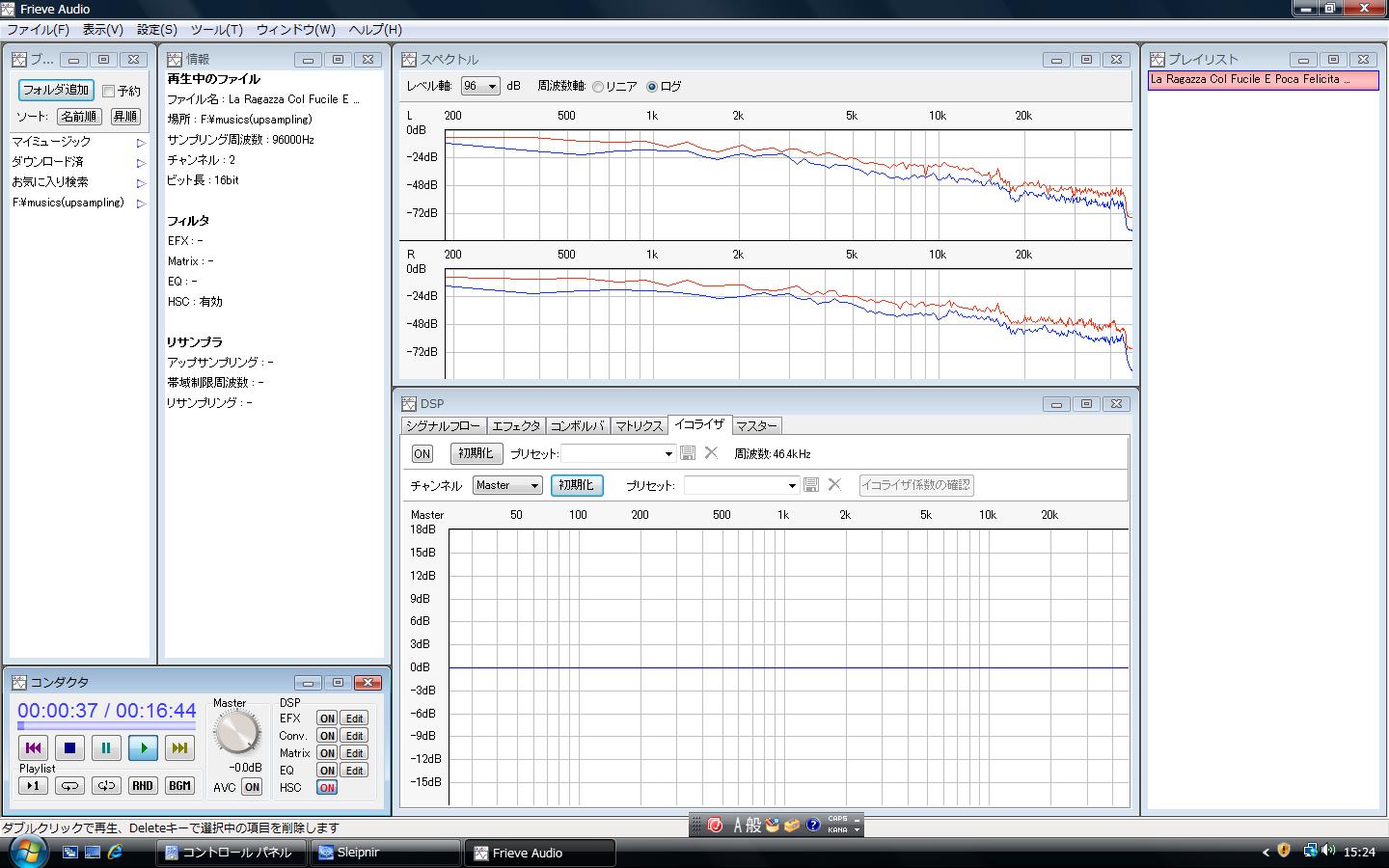The image size is (1389, 868).
Task: Save upper preset with floppy icon
Action: point(688,453)
